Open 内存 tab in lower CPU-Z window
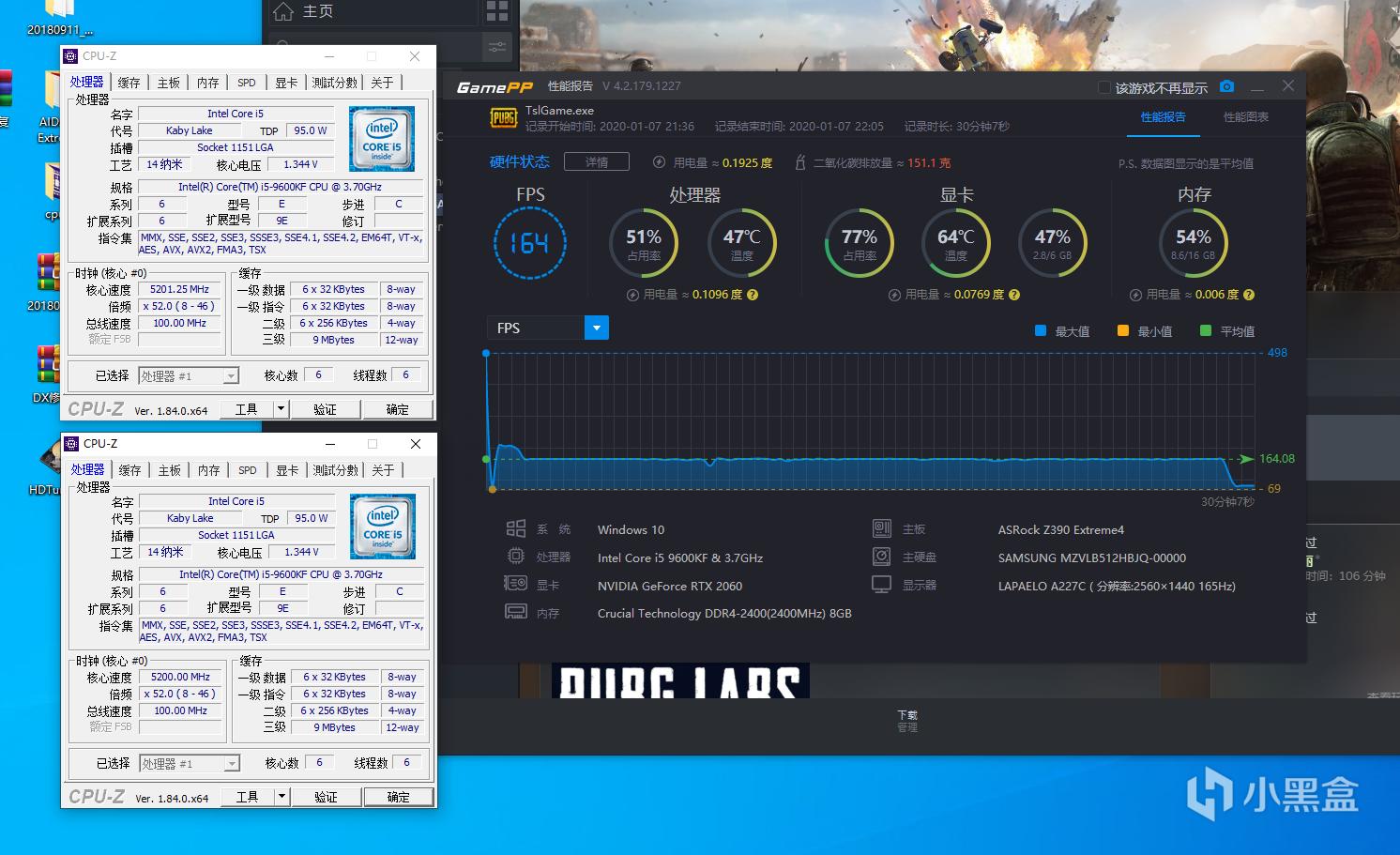Screen dimensions: 1400x855 click(209, 470)
